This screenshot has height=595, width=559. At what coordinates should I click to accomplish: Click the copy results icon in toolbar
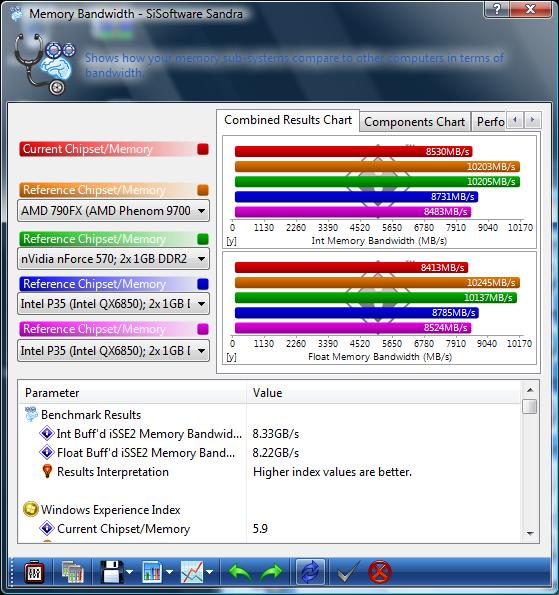72,572
